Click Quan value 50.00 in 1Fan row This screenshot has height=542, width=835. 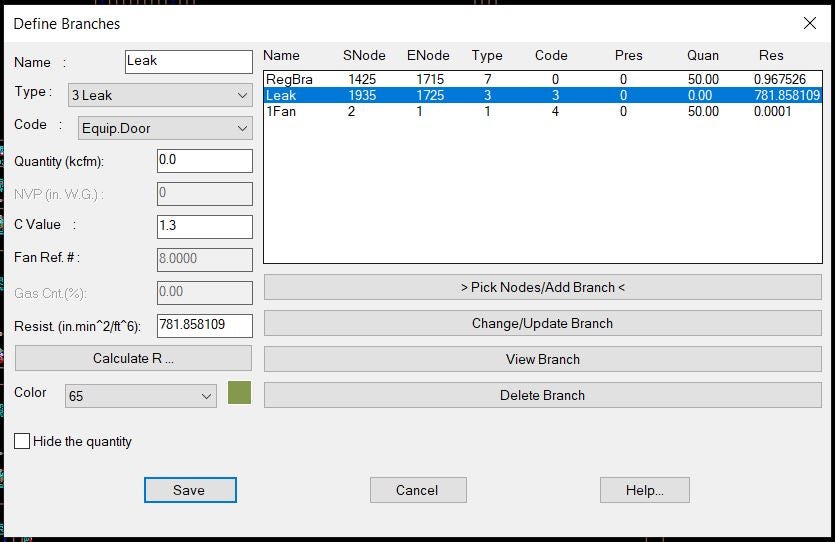coord(703,111)
